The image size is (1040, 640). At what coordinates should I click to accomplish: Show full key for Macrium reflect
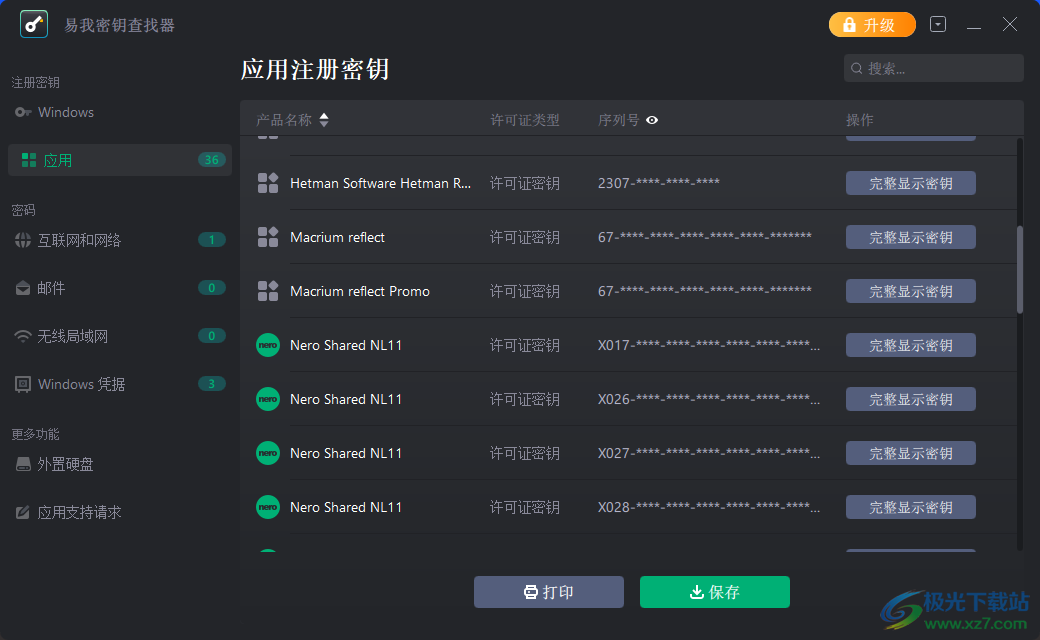pyautogui.click(x=911, y=237)
